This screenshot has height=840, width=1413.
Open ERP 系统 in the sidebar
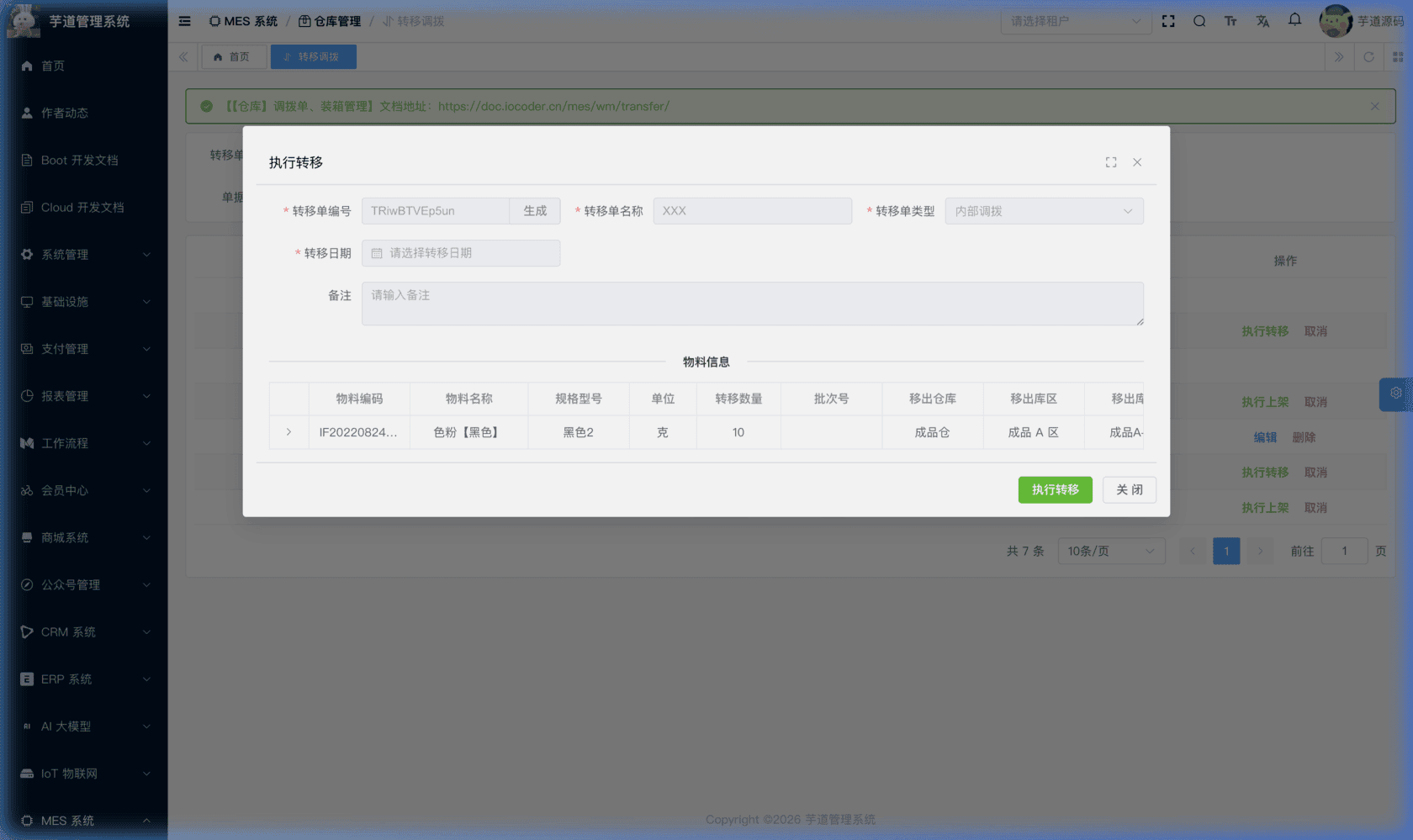point(84,679)
